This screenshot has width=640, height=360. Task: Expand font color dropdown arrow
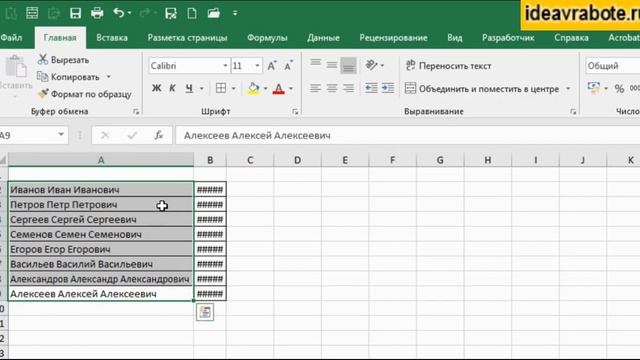pyautogui.click(x=291, y=88)
